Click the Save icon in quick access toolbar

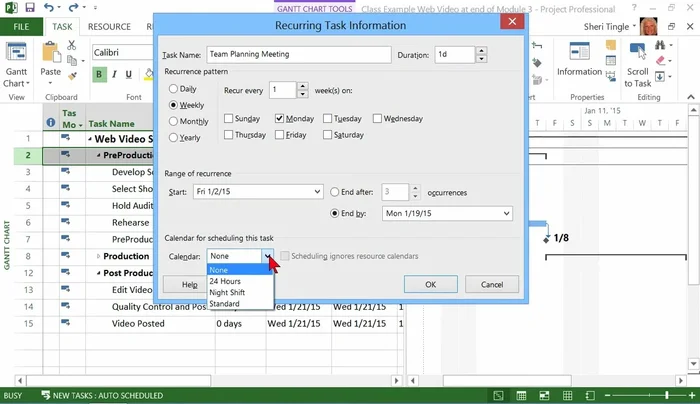29,7
